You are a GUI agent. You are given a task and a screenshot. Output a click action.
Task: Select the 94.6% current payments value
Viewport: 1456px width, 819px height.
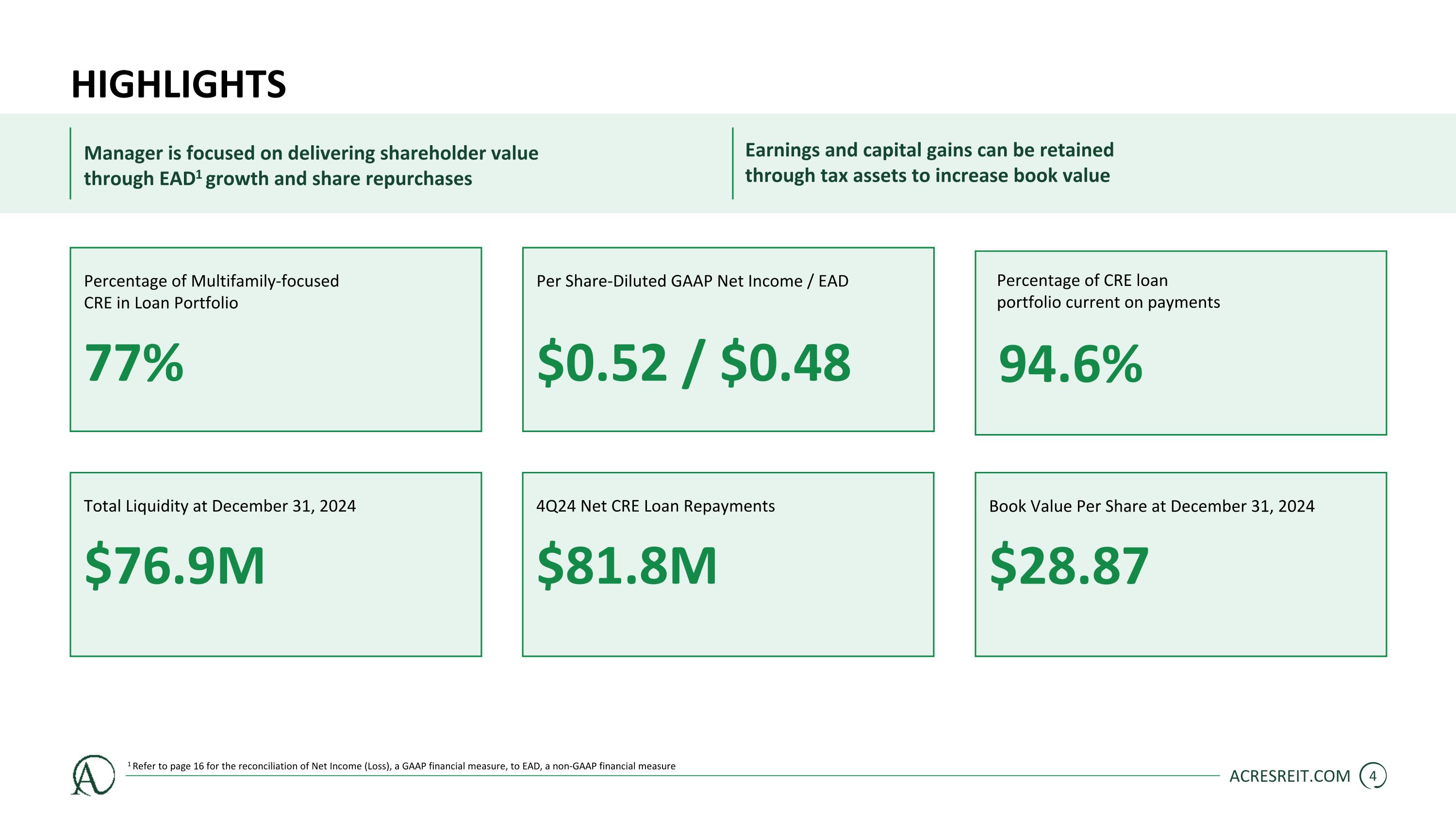tap(1071, 365)
